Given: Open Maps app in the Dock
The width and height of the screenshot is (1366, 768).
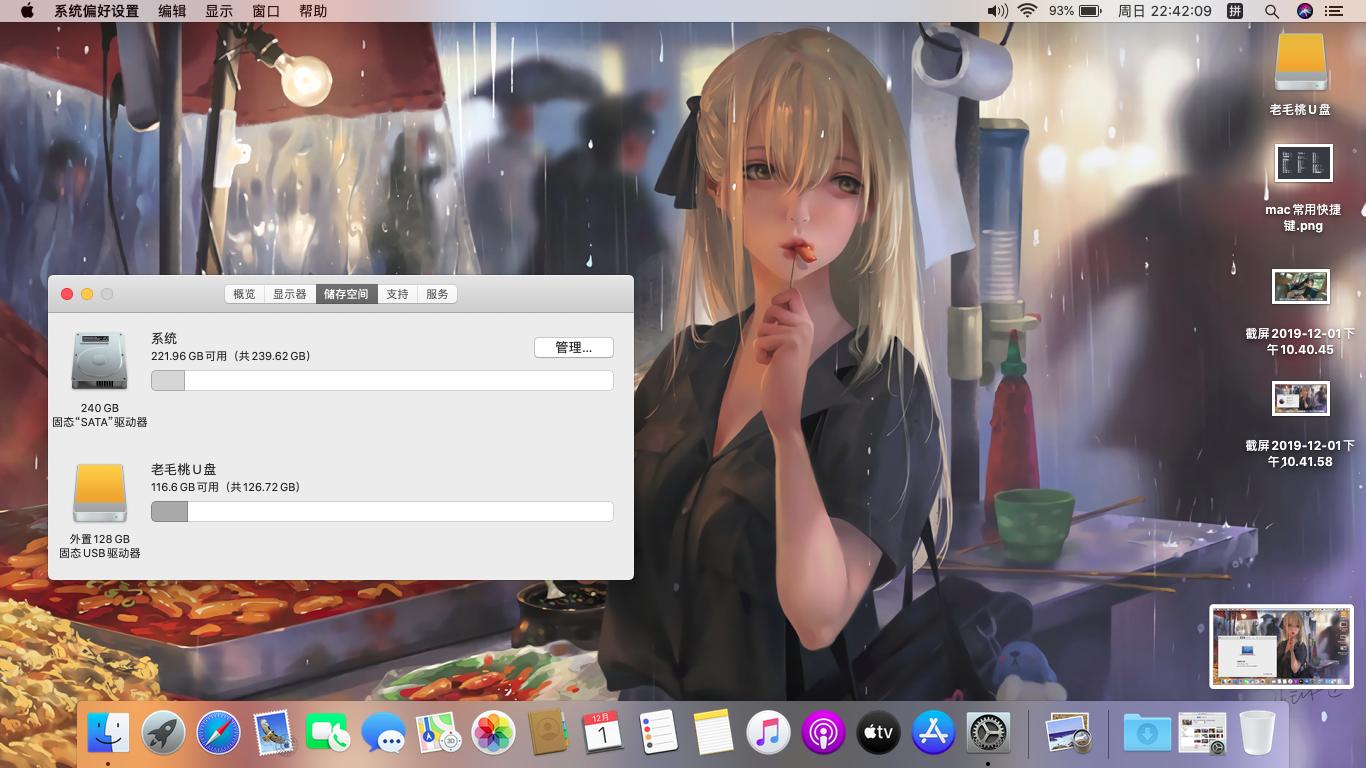Looking at the screenshot, I should coord(438,733).
